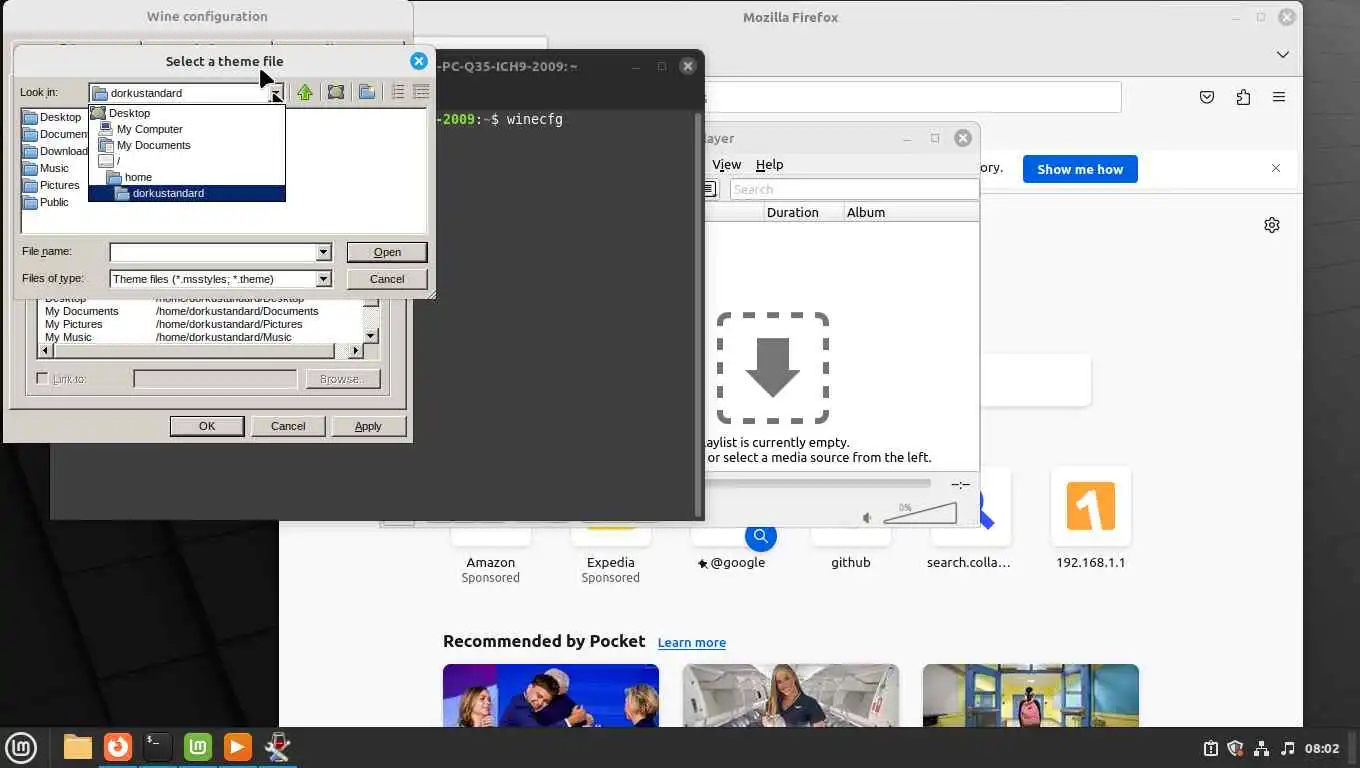This screenshot has width=1360, height=768.
Task: Switch to media player taskbar icon
Action: click(x=238, y=747)
